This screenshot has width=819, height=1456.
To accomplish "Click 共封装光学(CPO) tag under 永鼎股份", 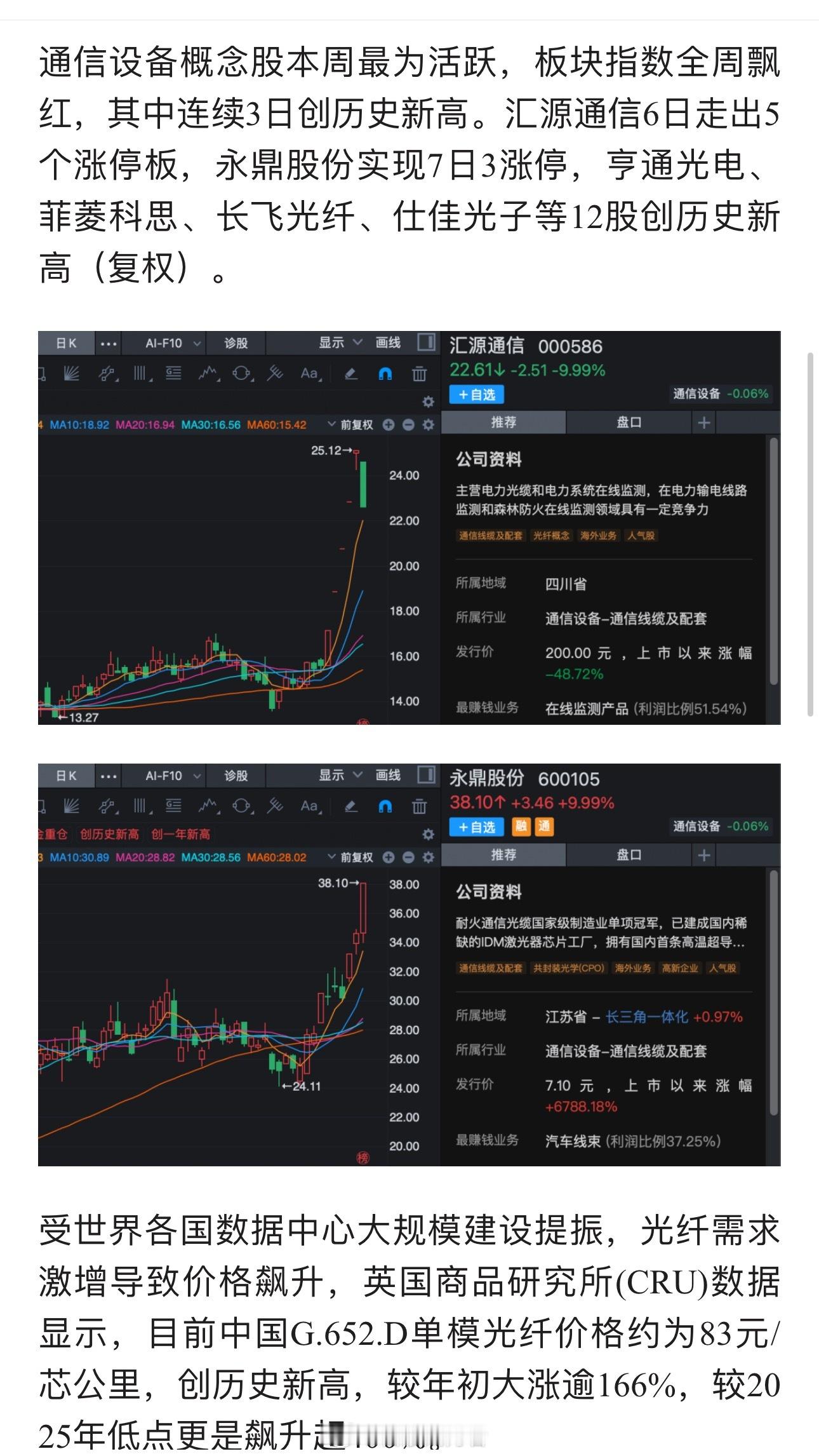I will (x=568, y=969).
